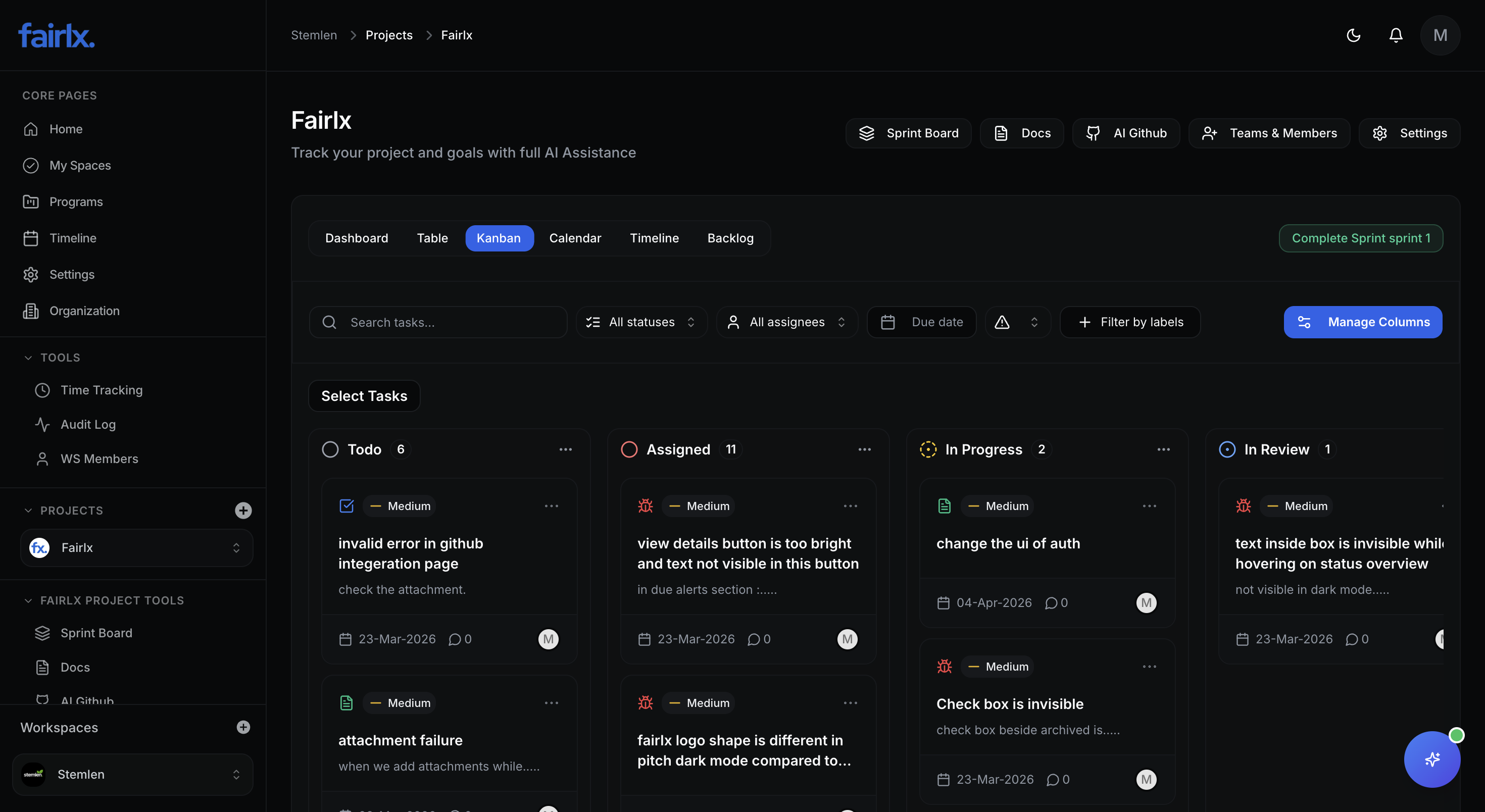
Task: Switch to the Dashboard tab
Action: coord(357,238)
